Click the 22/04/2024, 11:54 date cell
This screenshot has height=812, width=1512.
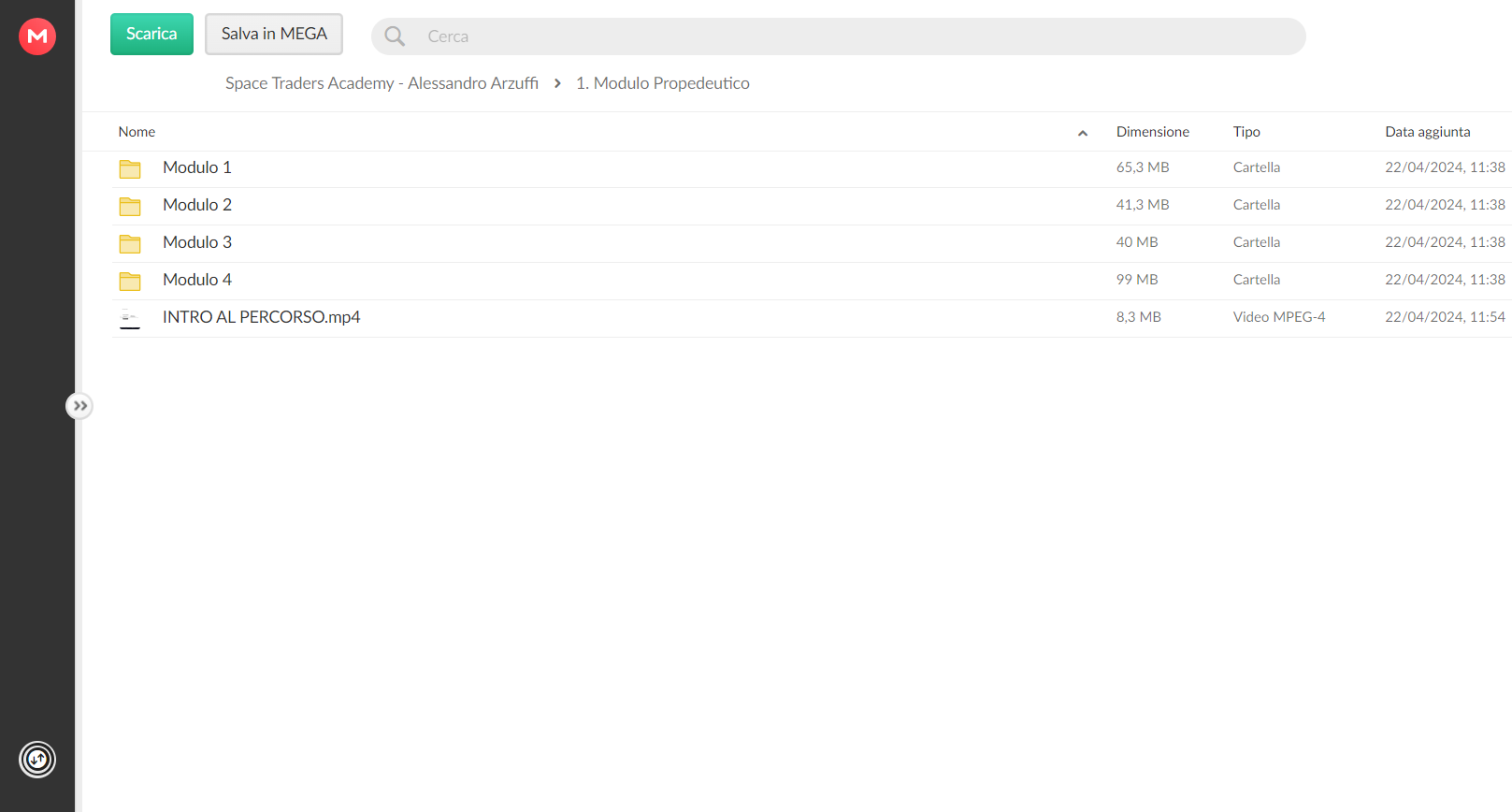coord(1446,317)
